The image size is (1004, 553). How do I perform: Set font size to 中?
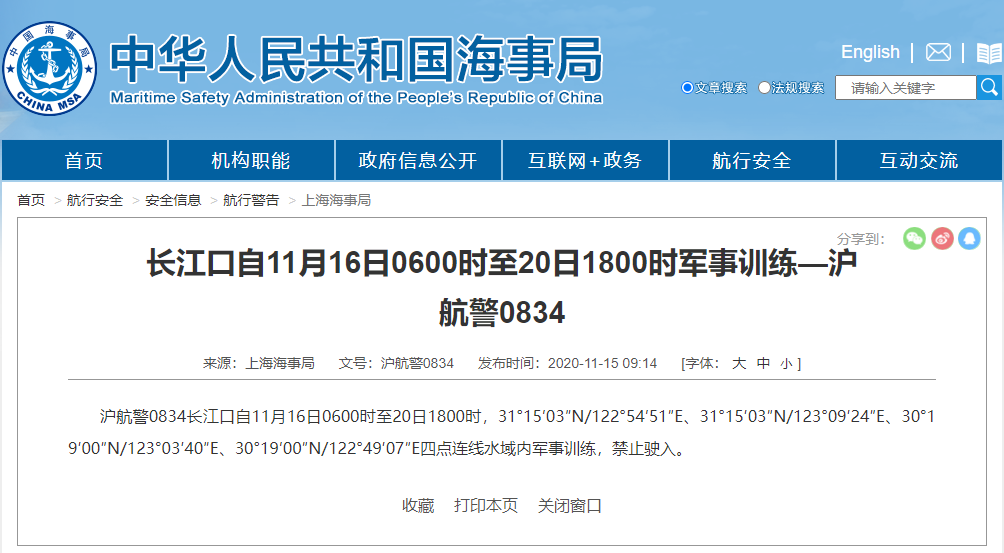763,364
